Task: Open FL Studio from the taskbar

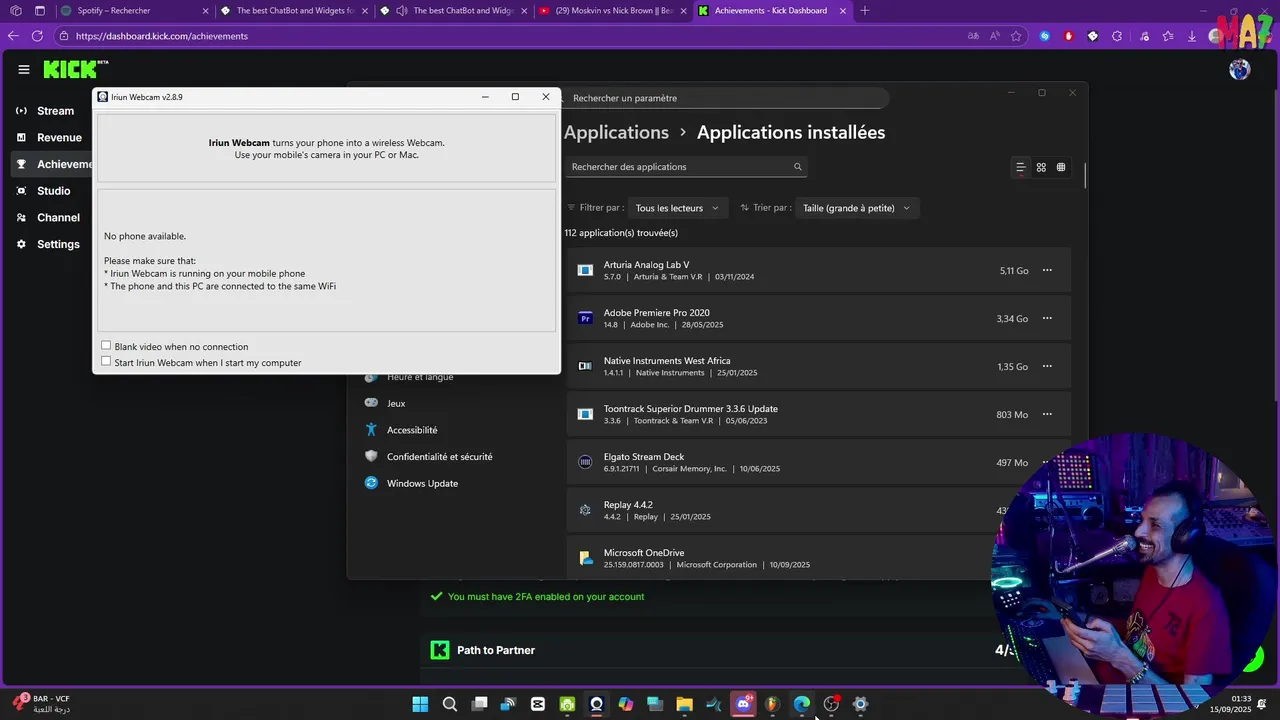Action: (772, 704)
